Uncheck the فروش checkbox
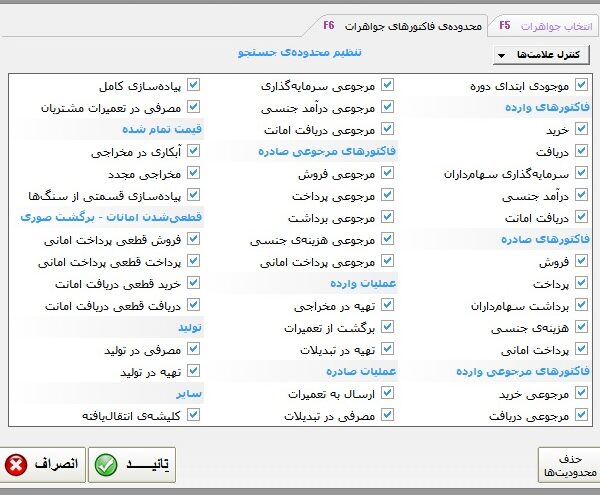 (581, 261)
